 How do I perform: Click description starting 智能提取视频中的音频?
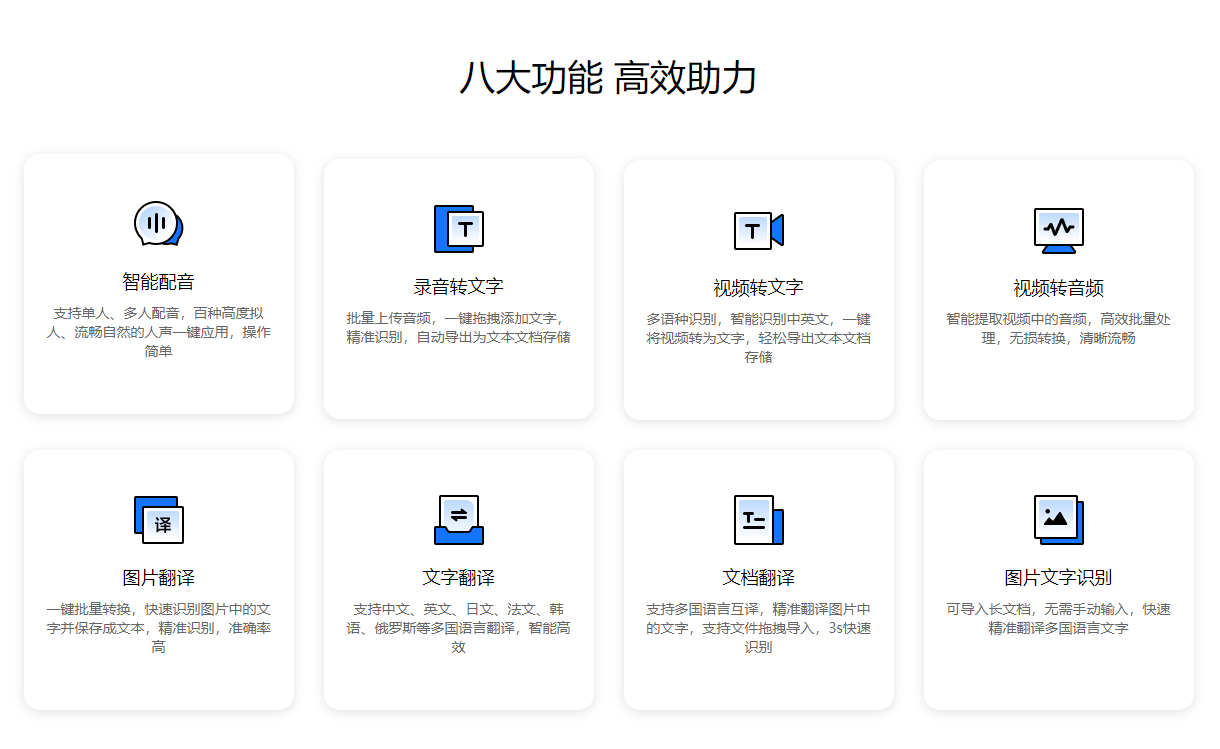[1059, 329]
